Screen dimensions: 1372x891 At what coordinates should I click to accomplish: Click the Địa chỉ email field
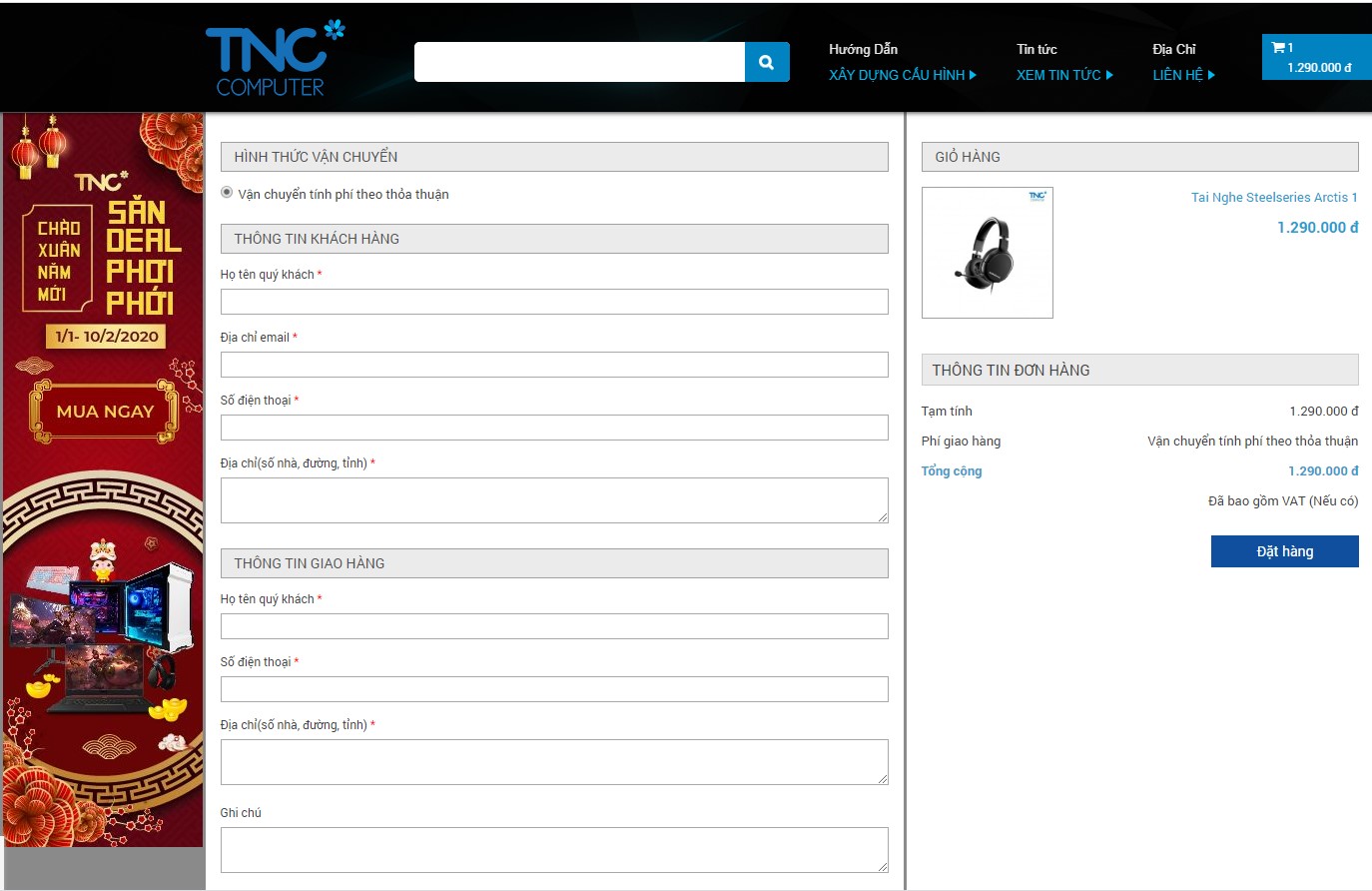pyautogui.click(x=554, y=365)
